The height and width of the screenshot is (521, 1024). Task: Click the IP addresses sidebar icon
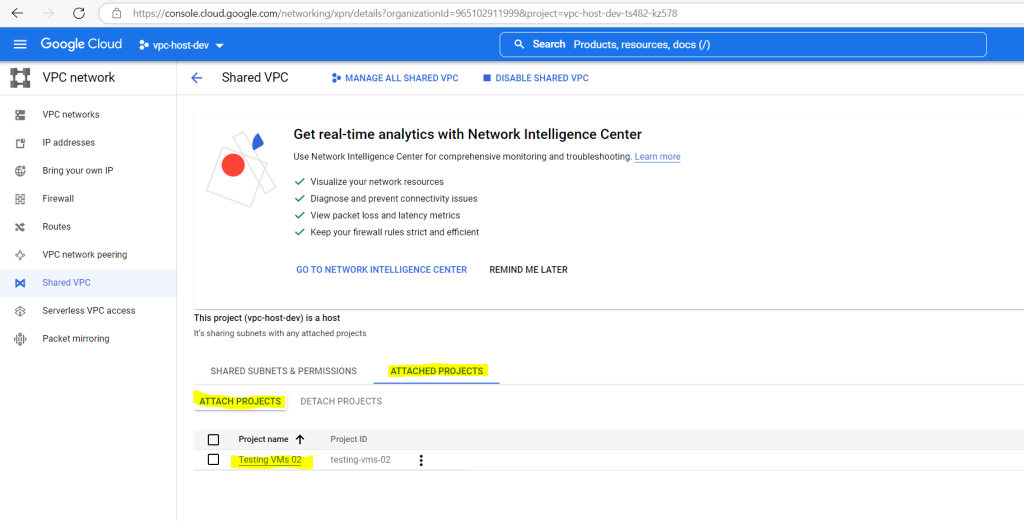[20, 143]
